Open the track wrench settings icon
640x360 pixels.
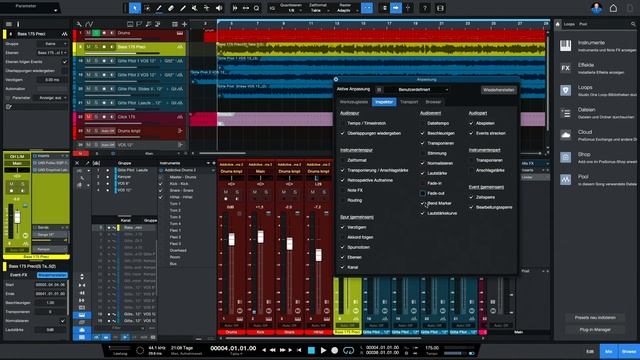coord(79,24)
